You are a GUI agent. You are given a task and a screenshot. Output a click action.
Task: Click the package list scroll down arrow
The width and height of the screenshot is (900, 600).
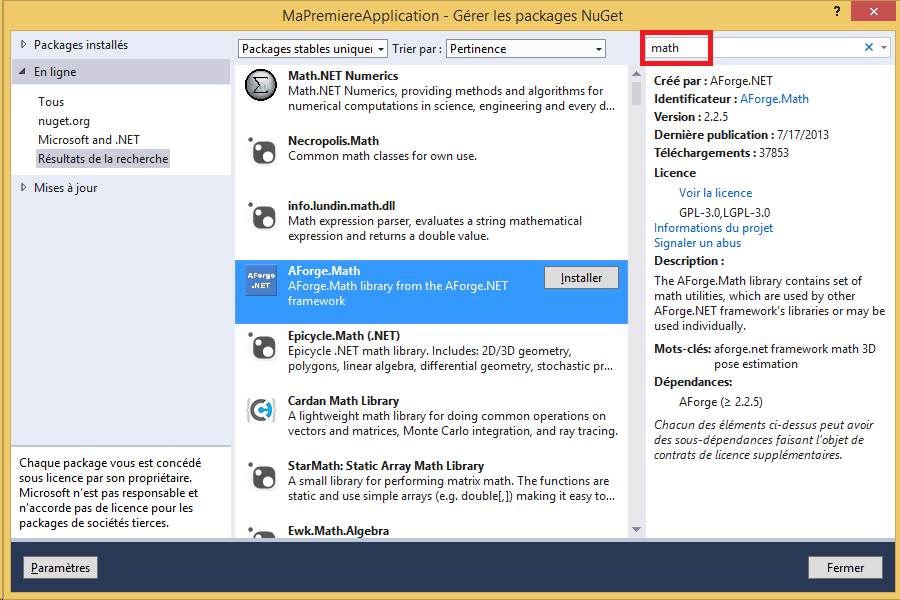tap(637, 529)
